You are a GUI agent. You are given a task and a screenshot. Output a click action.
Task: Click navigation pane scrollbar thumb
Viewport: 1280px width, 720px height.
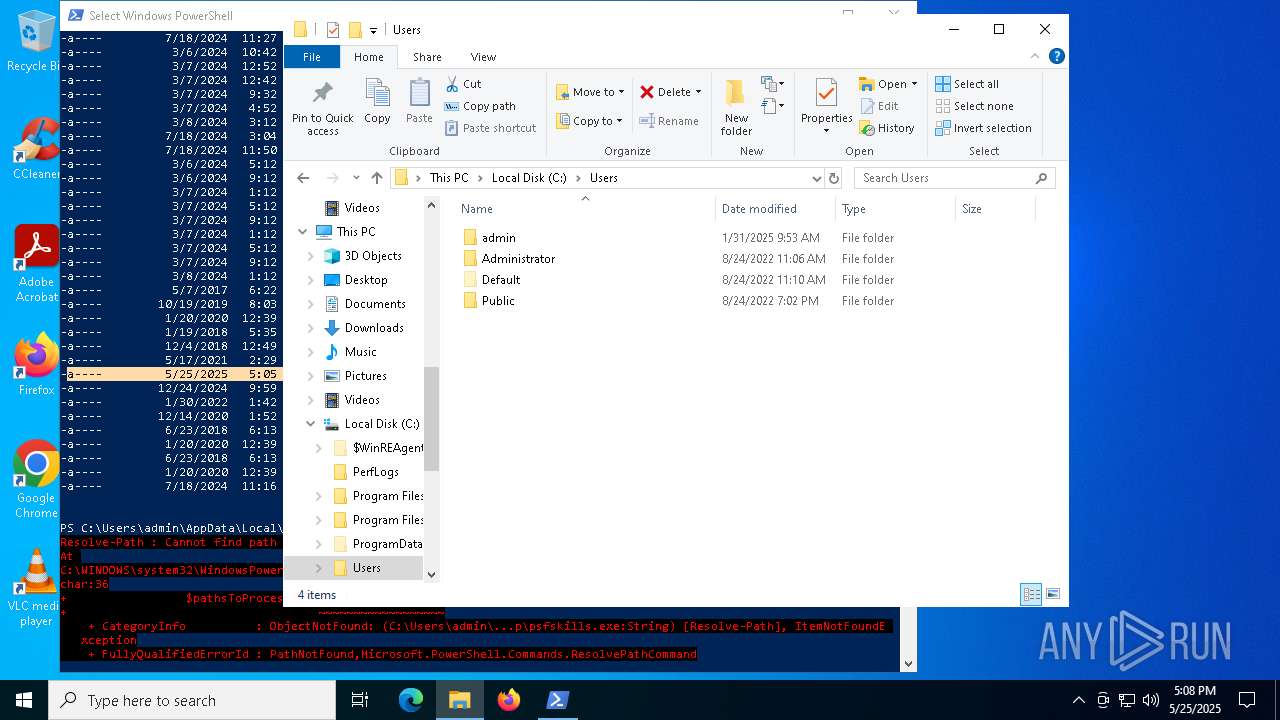[x=432, y=418]
